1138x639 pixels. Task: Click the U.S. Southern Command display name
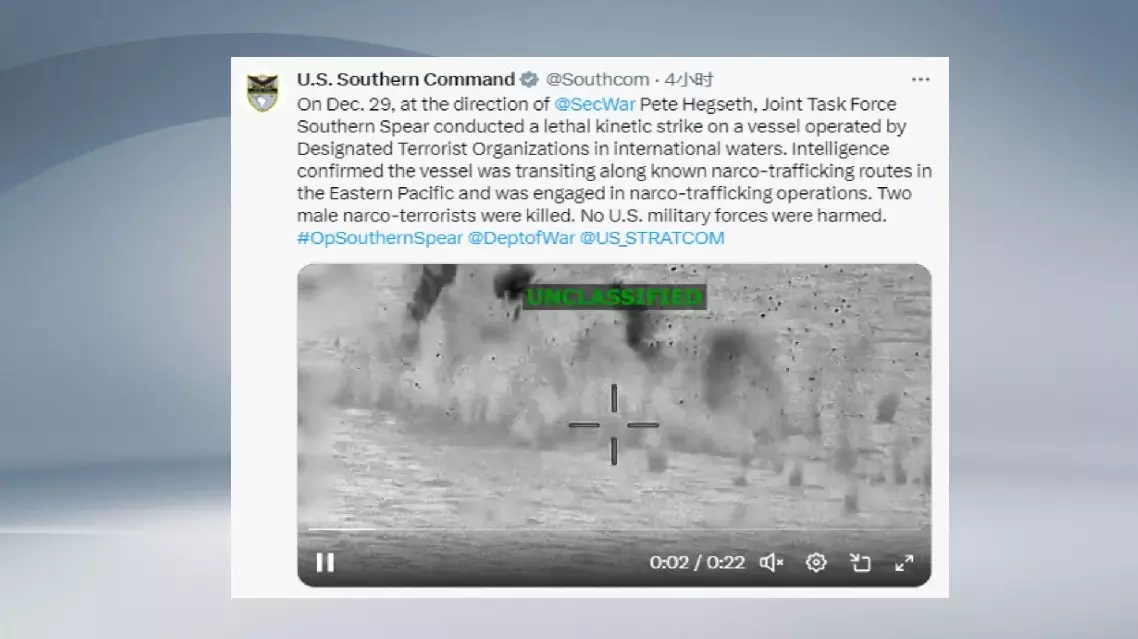[x=406, y=79]
